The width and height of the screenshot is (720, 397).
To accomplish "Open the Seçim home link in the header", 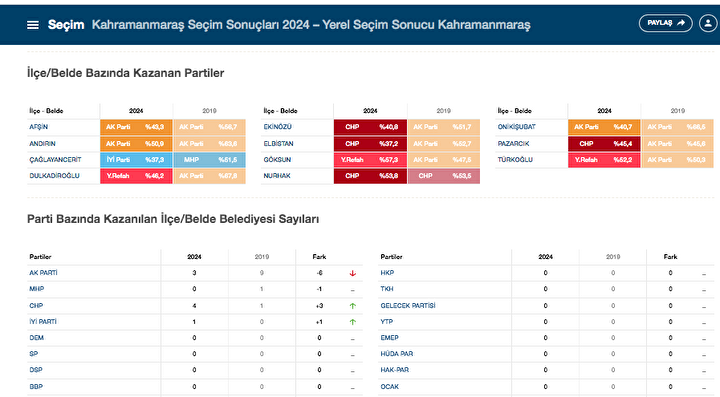I will [x=66, y=25].
